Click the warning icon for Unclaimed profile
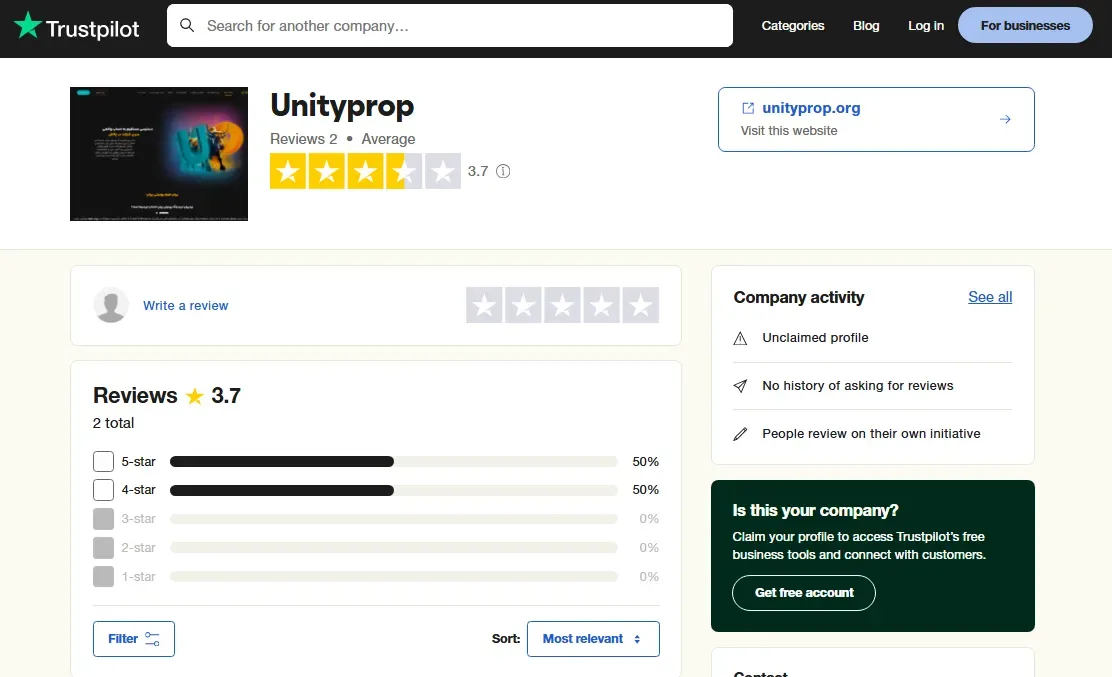 point(740,338)
